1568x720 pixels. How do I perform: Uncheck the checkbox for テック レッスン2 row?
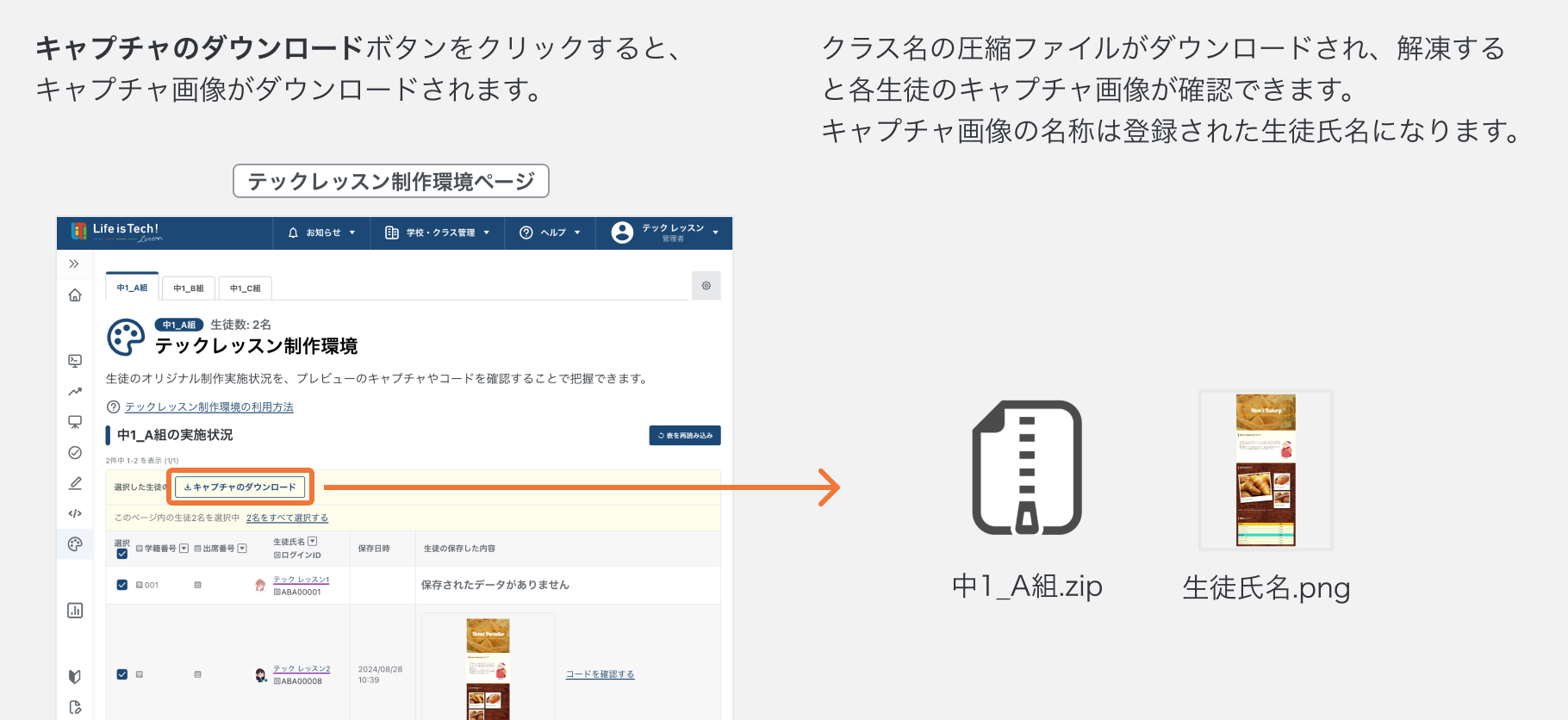(122, 674)
